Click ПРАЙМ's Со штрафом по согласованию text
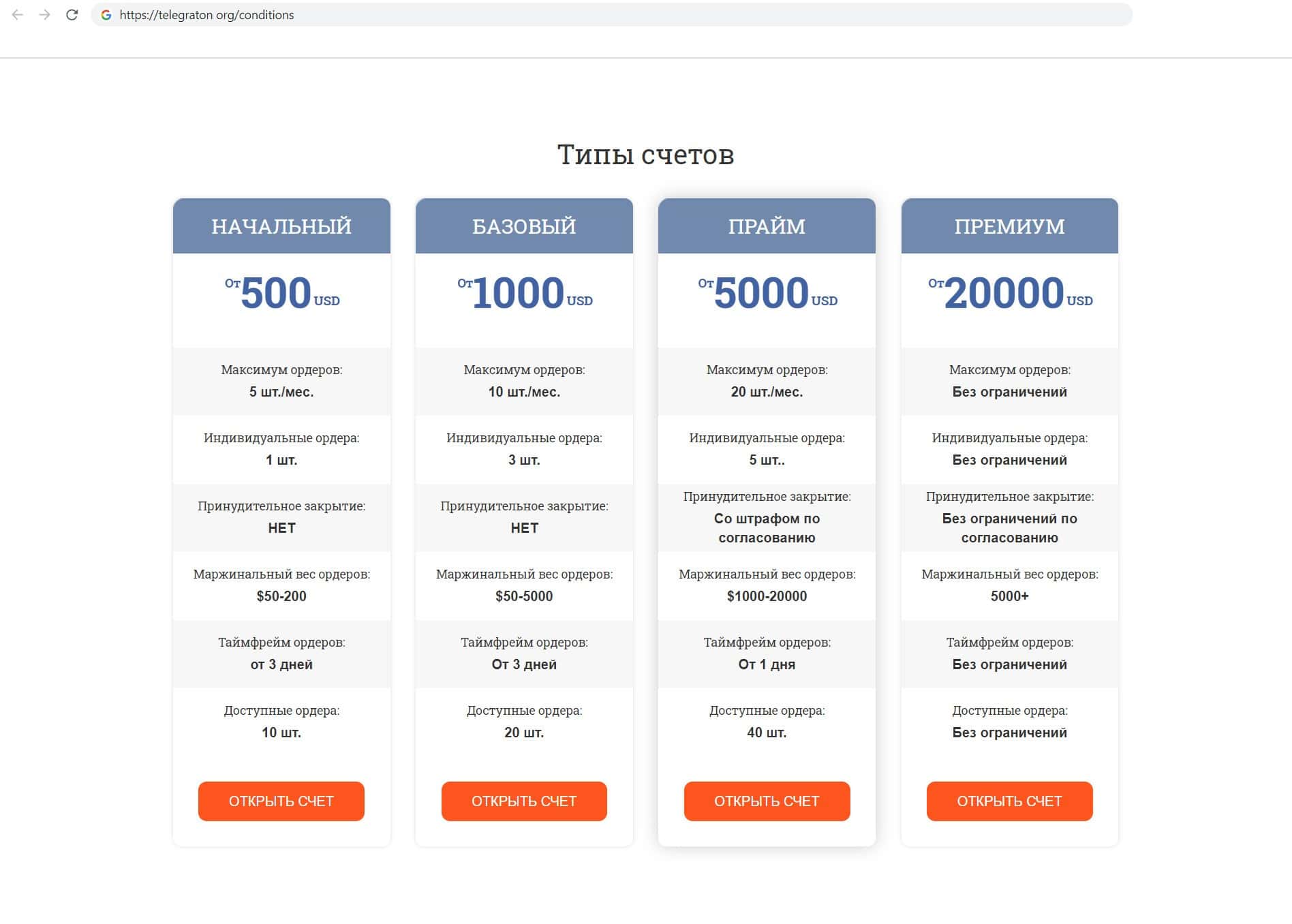This screenshot has width=1292, height=924. coord(767,528)
